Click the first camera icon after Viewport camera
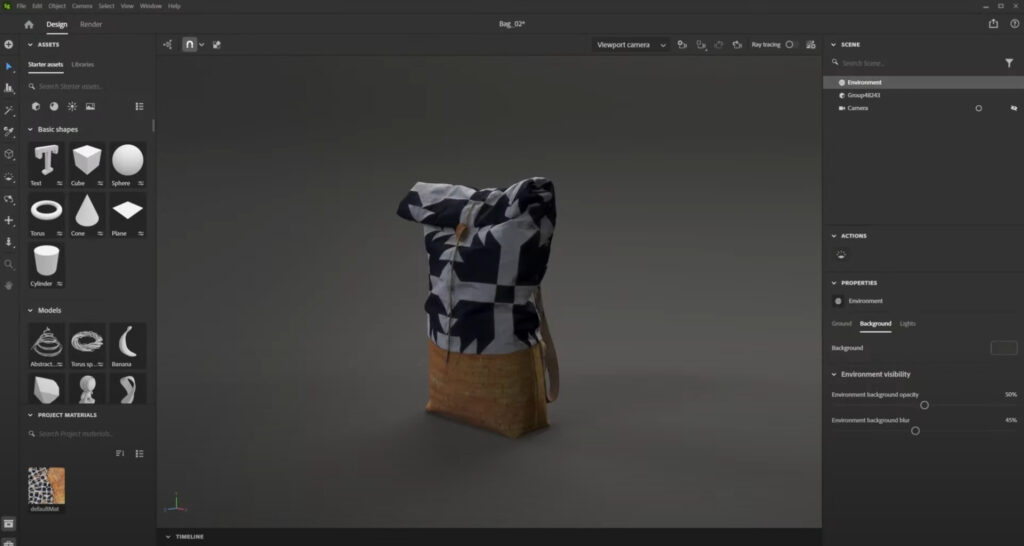 point(682,44)
